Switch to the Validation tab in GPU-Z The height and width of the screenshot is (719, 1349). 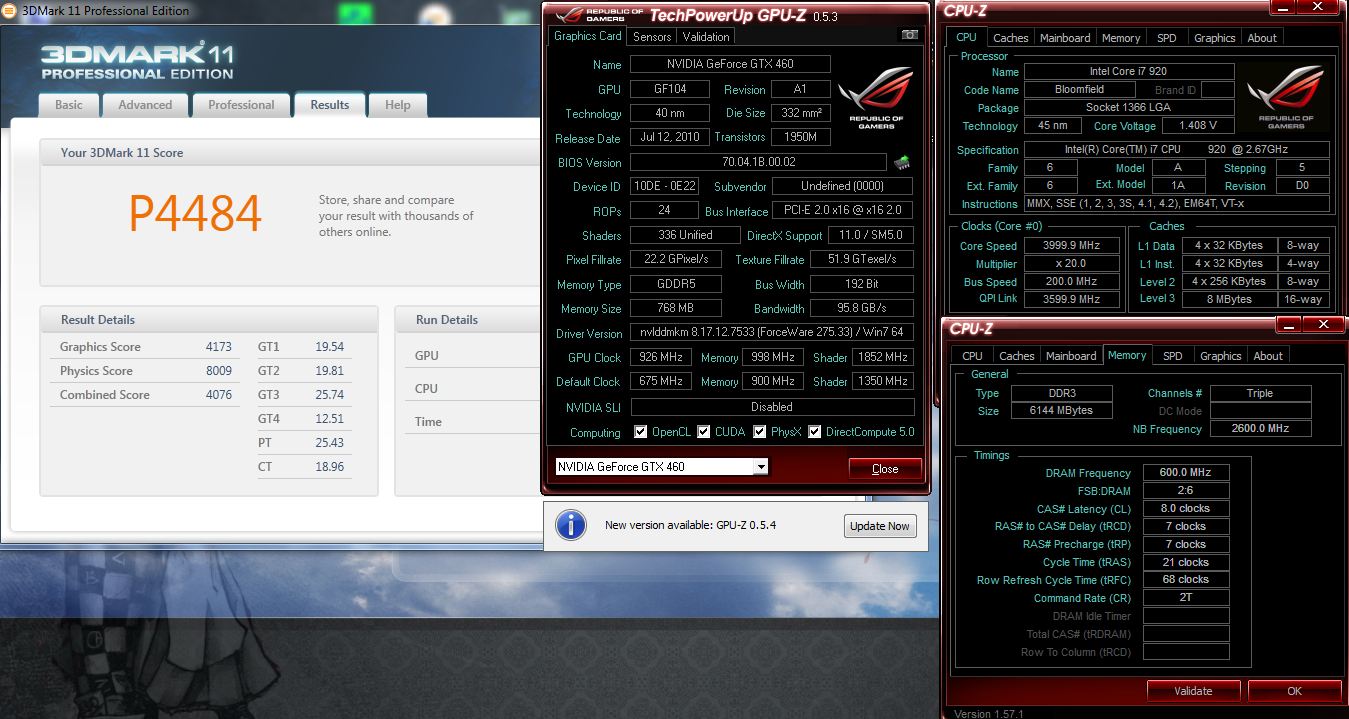tap(706, 37)
